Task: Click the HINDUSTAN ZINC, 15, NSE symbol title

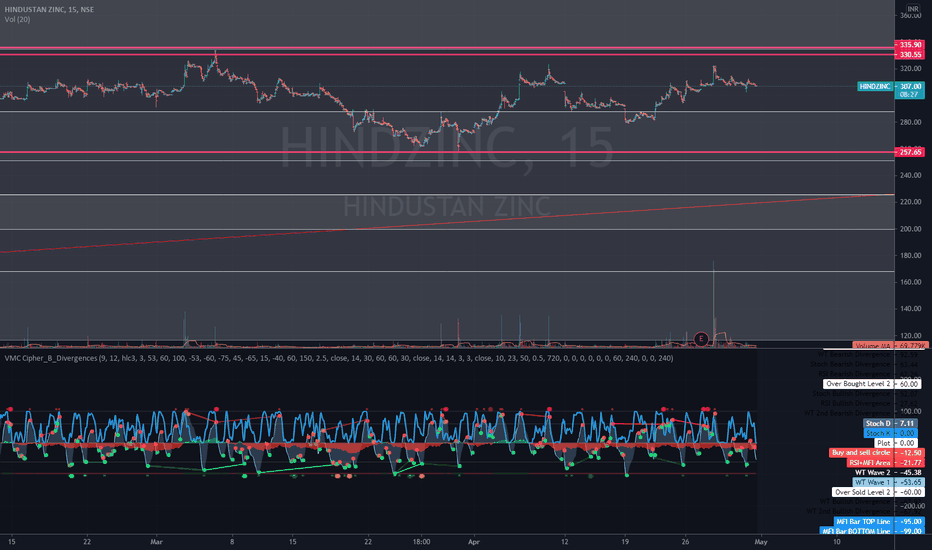Action: (x=49, y=10)
